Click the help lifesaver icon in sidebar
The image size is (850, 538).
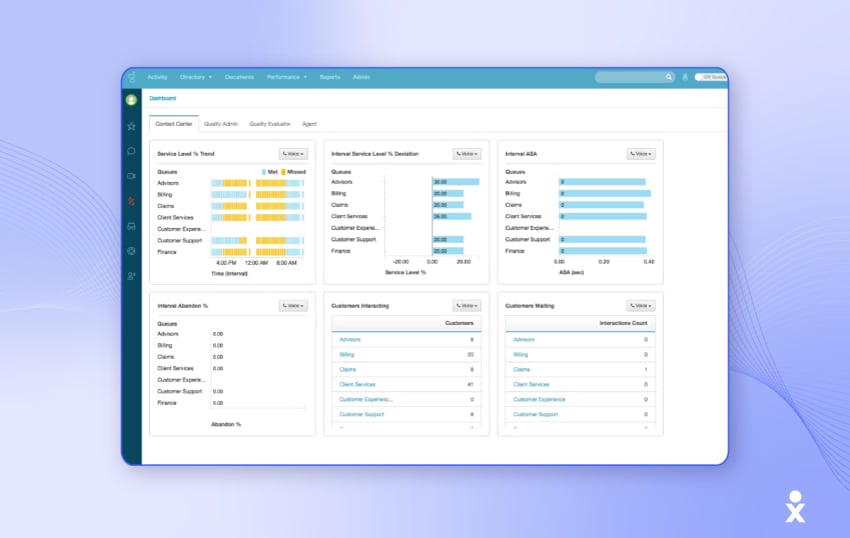point(131,250)
